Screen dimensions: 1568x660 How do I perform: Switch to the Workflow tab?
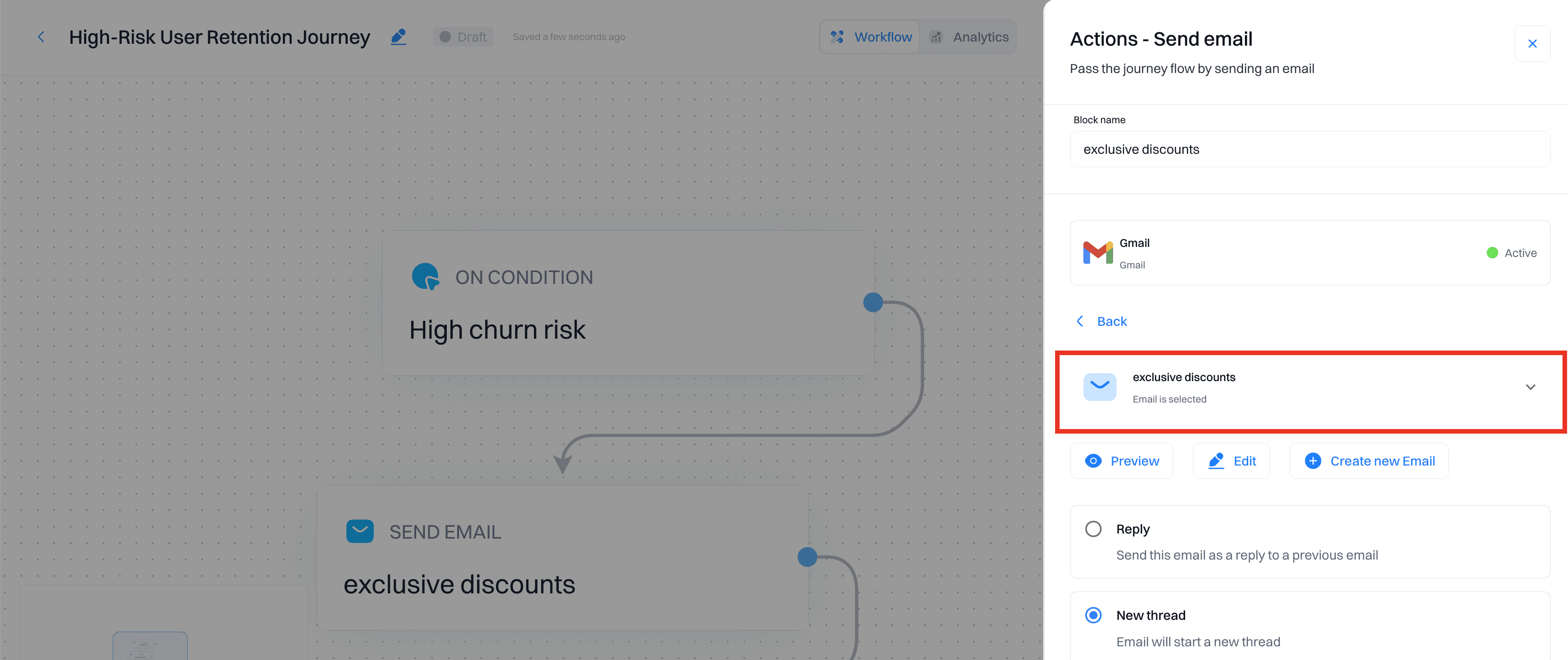point(869,37)
